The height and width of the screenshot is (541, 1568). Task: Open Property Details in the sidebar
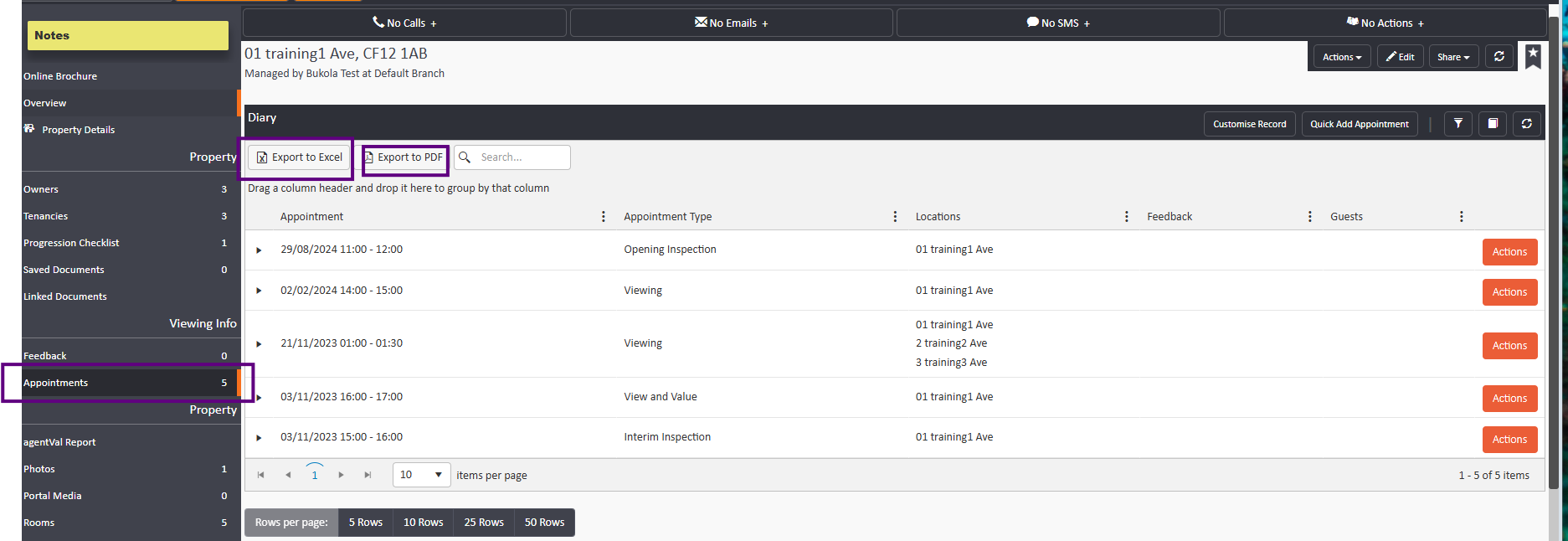pyautogui.click(x=78, y=130)
